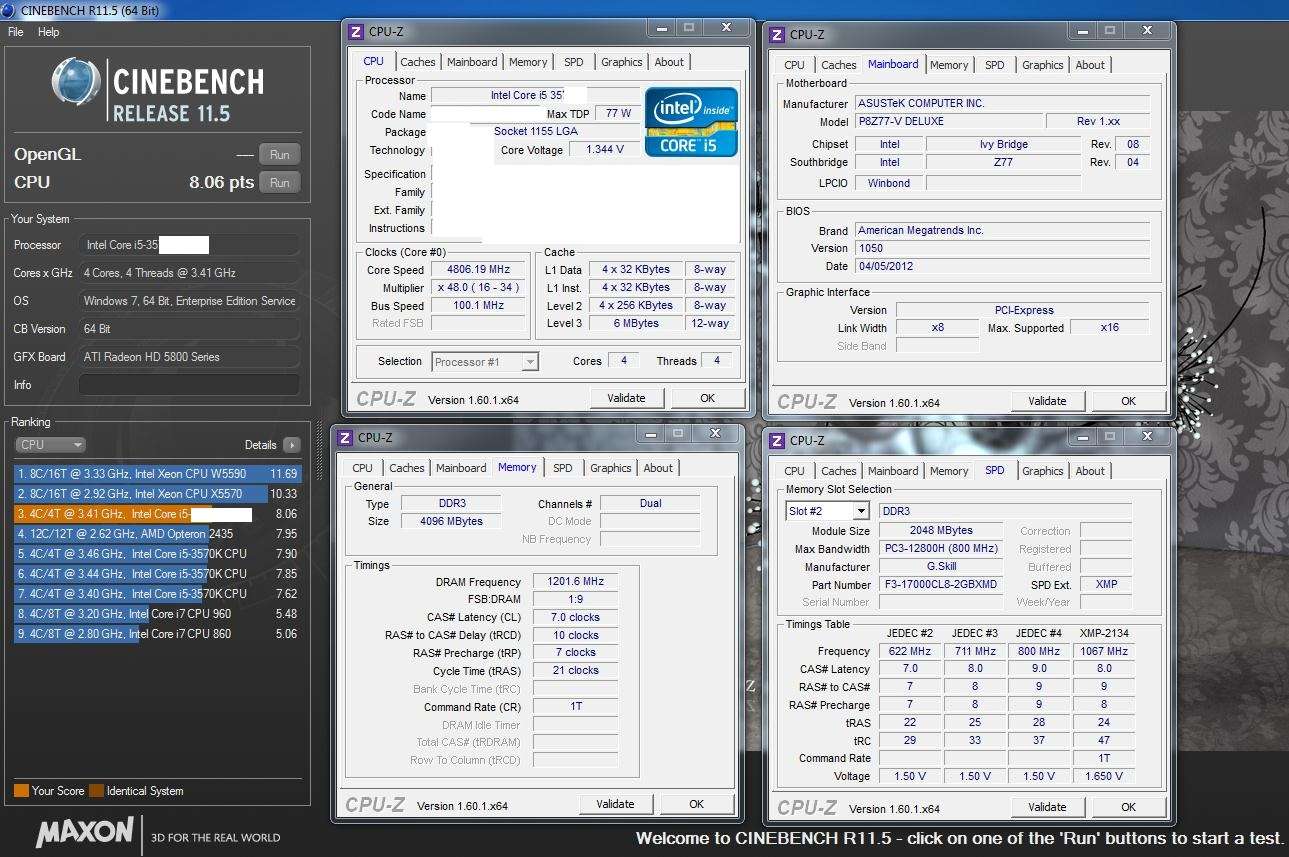Open the File menu in Cinebench
The width and height of the screenshot is (1289, 857).
coord(16,32)
